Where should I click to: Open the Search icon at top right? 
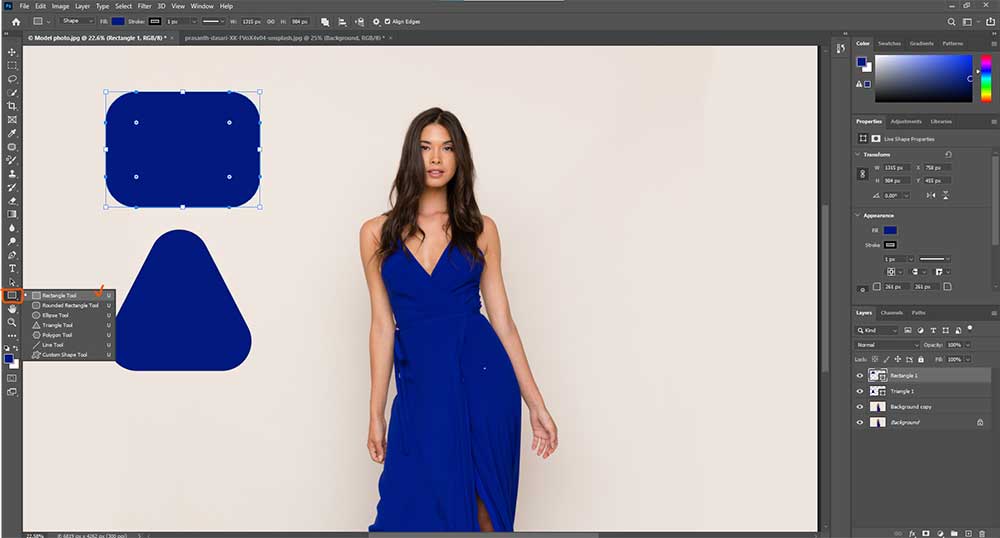click(951, 22)
